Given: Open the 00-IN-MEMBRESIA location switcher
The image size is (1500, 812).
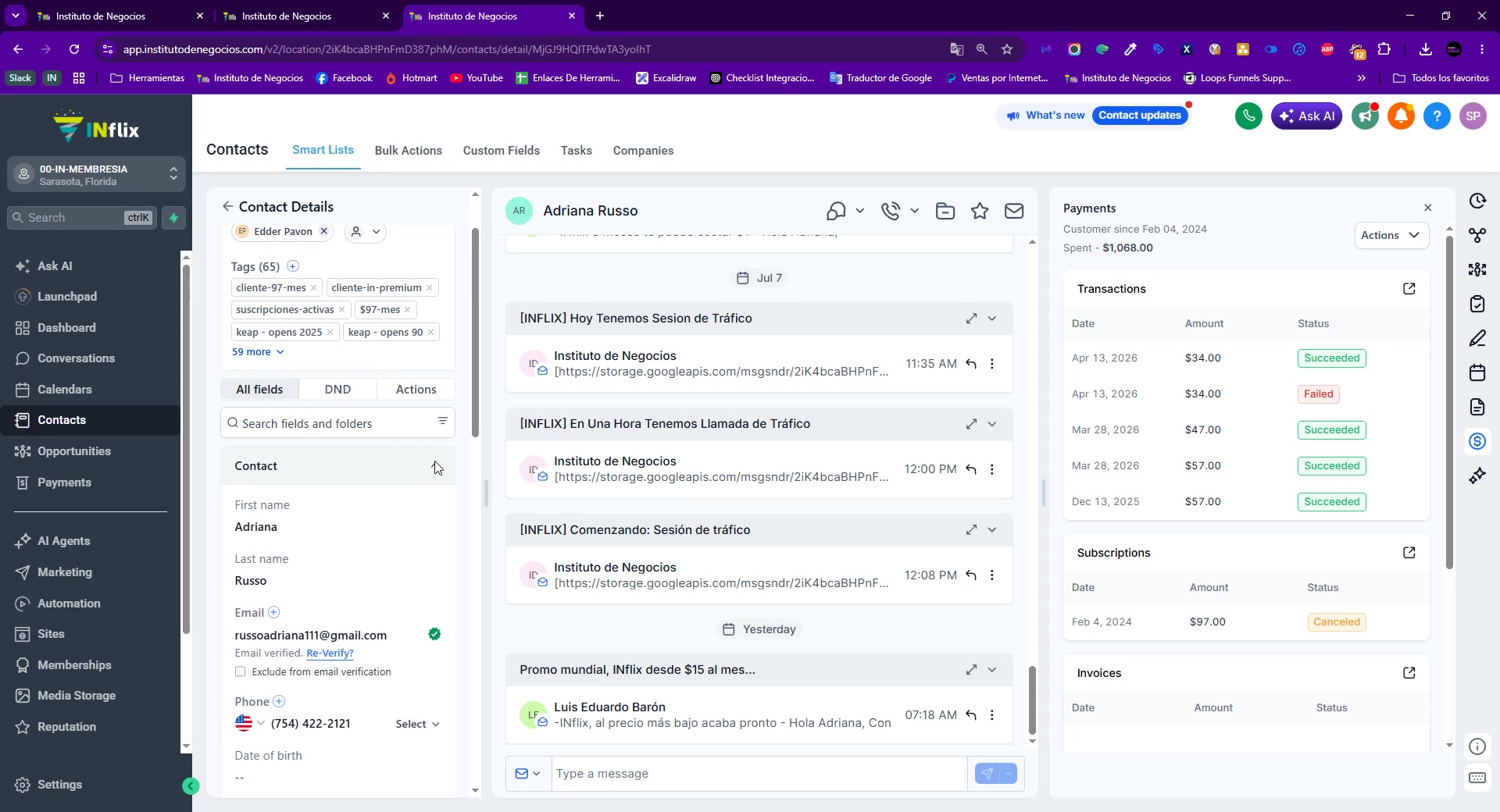Looking at the screenshot, I should (x=96, y=175).
